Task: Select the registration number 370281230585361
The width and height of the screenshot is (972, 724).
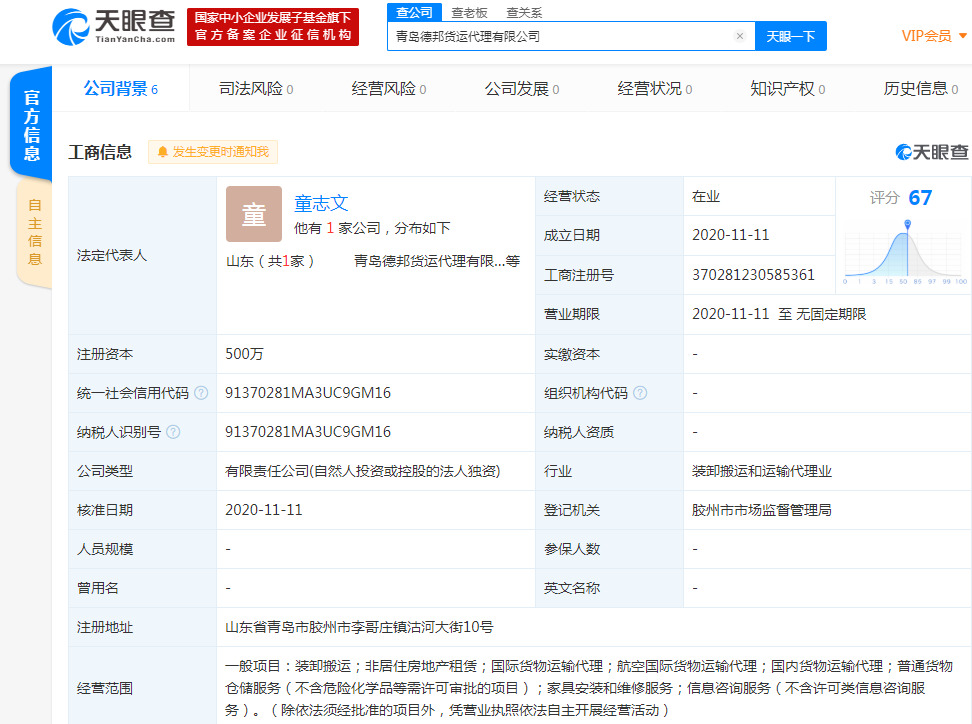Action: 753,275
